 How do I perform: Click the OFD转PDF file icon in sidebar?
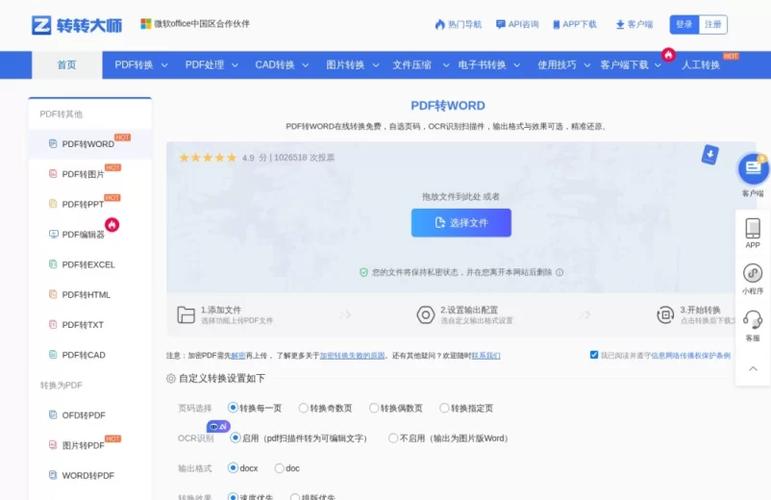tap(53, 414)
